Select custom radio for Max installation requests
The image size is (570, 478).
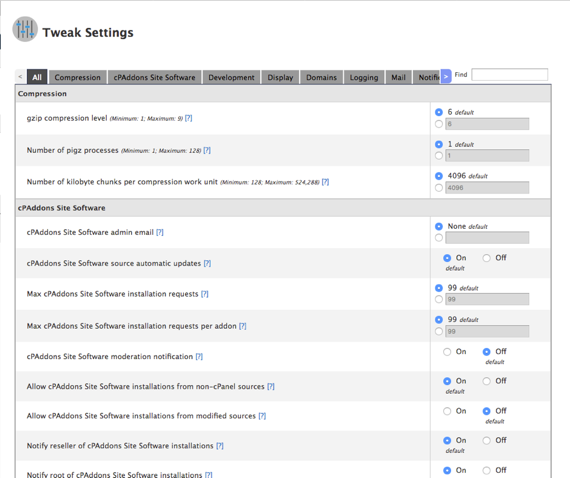click(x=439, y=299)
